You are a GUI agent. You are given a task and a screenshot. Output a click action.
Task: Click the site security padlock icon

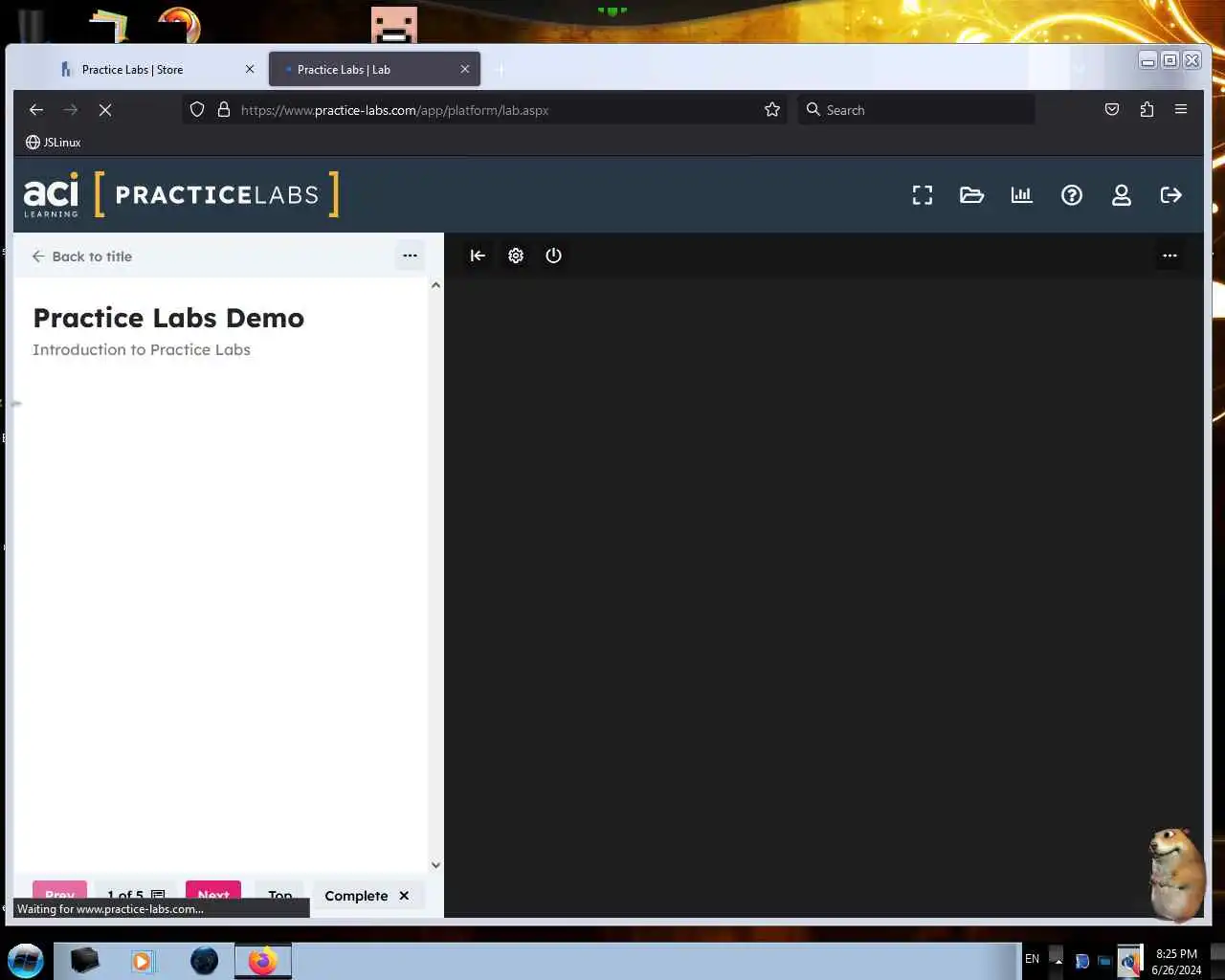(x=224, y=110)
